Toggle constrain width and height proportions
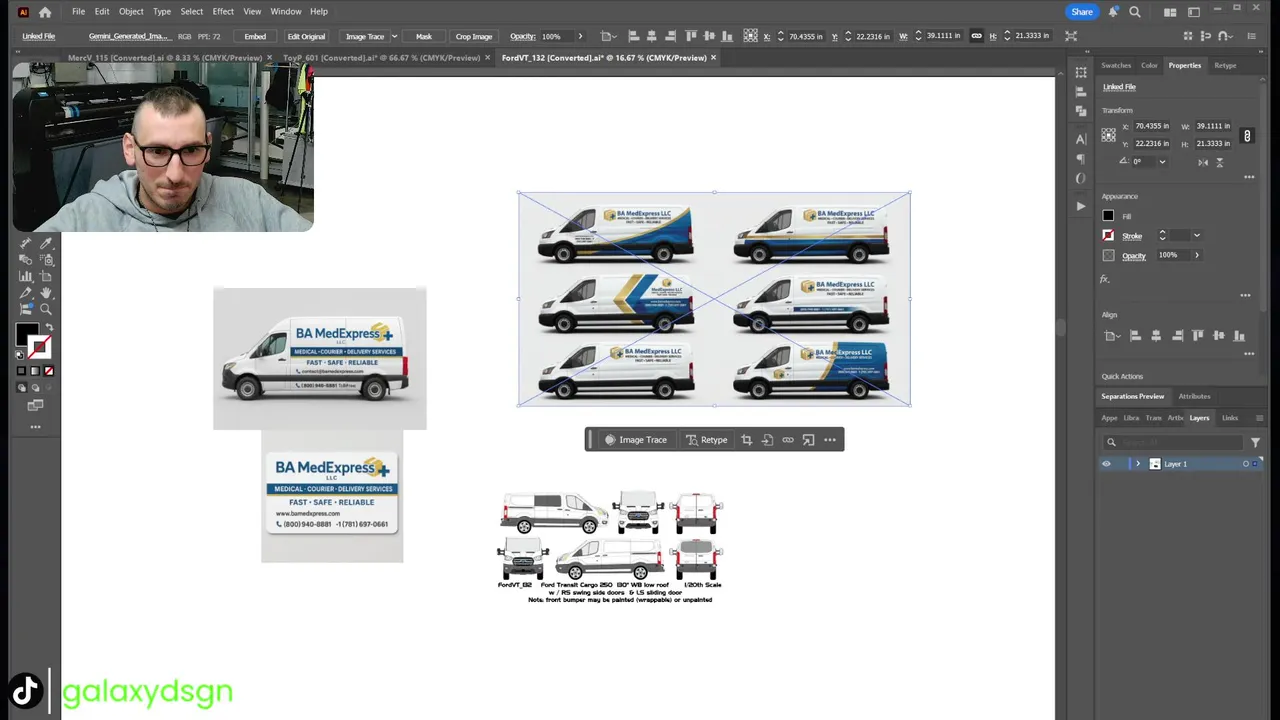The height and width of the screenshot is (720, 1280). (1247, 135)
